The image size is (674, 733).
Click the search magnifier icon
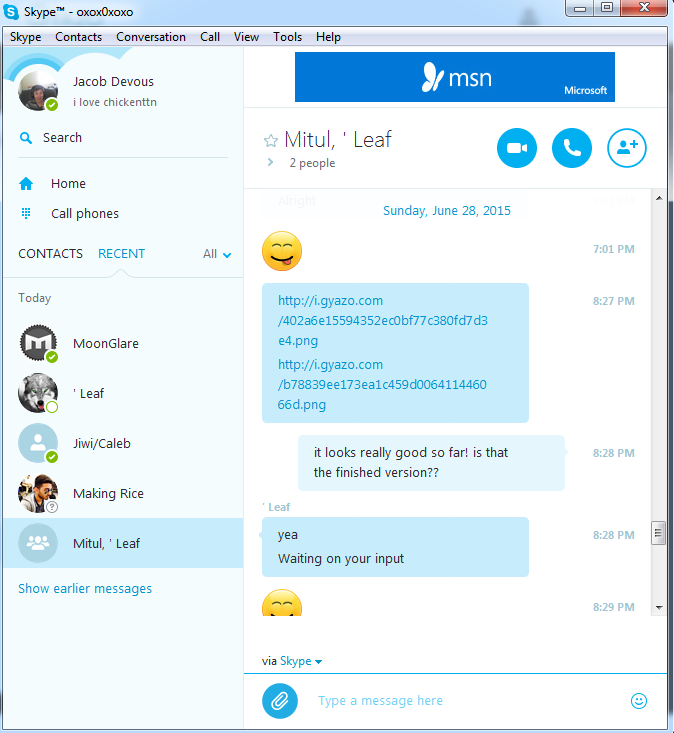(26, 138)
